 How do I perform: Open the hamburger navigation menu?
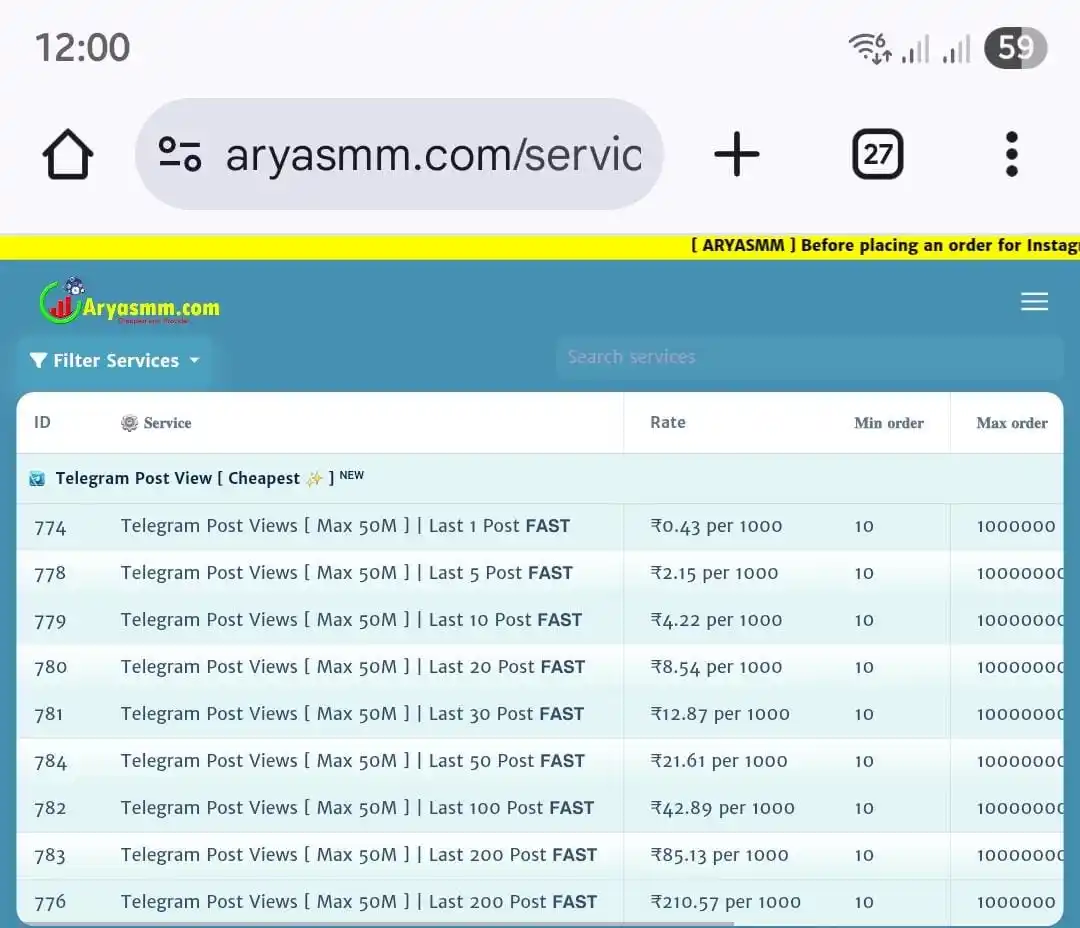tap(1034, 301)
